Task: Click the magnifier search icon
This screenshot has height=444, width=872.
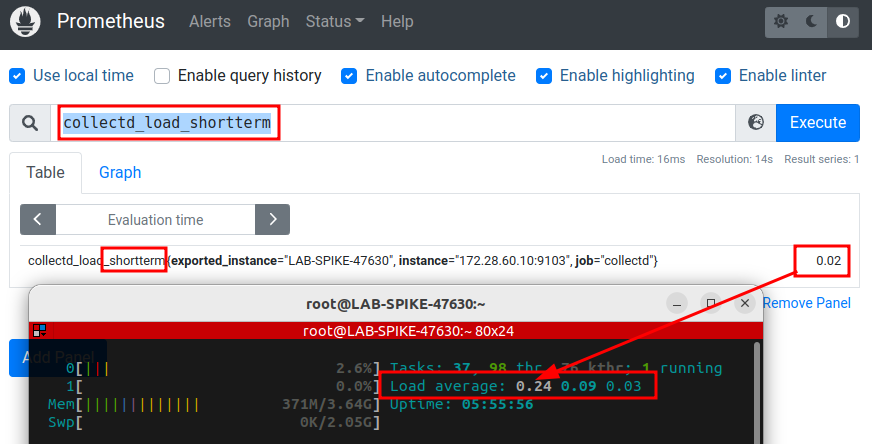Action: (x=30, y=122)
